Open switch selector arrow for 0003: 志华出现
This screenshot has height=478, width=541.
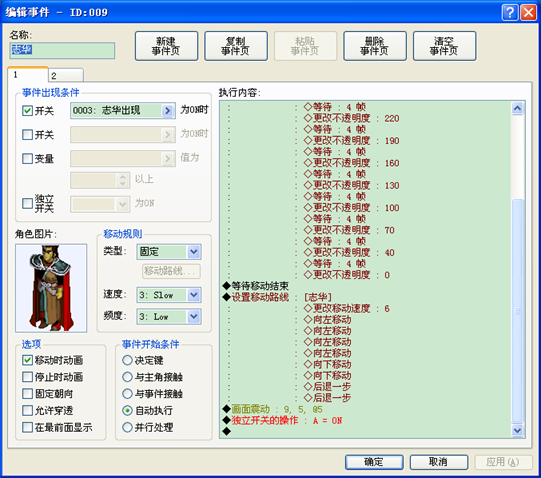click(168, 111)
